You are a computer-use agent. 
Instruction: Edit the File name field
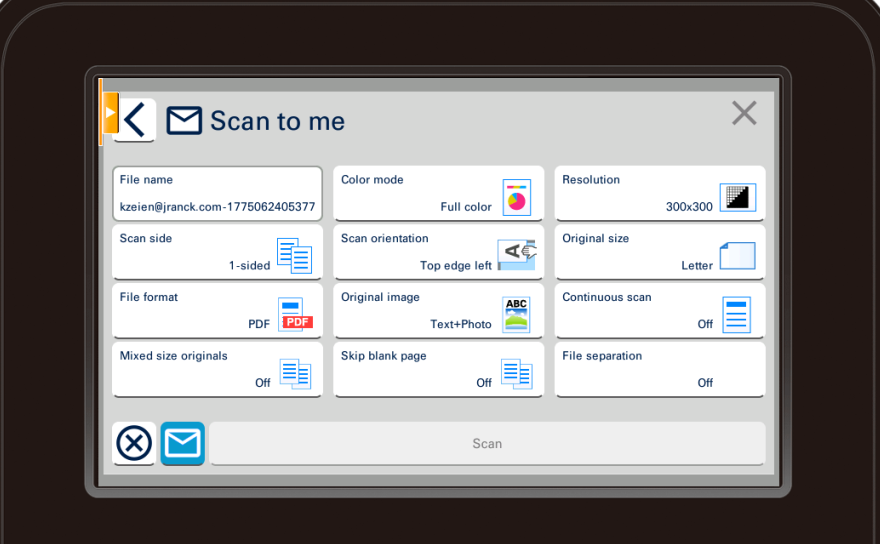[x=217, y=193]
